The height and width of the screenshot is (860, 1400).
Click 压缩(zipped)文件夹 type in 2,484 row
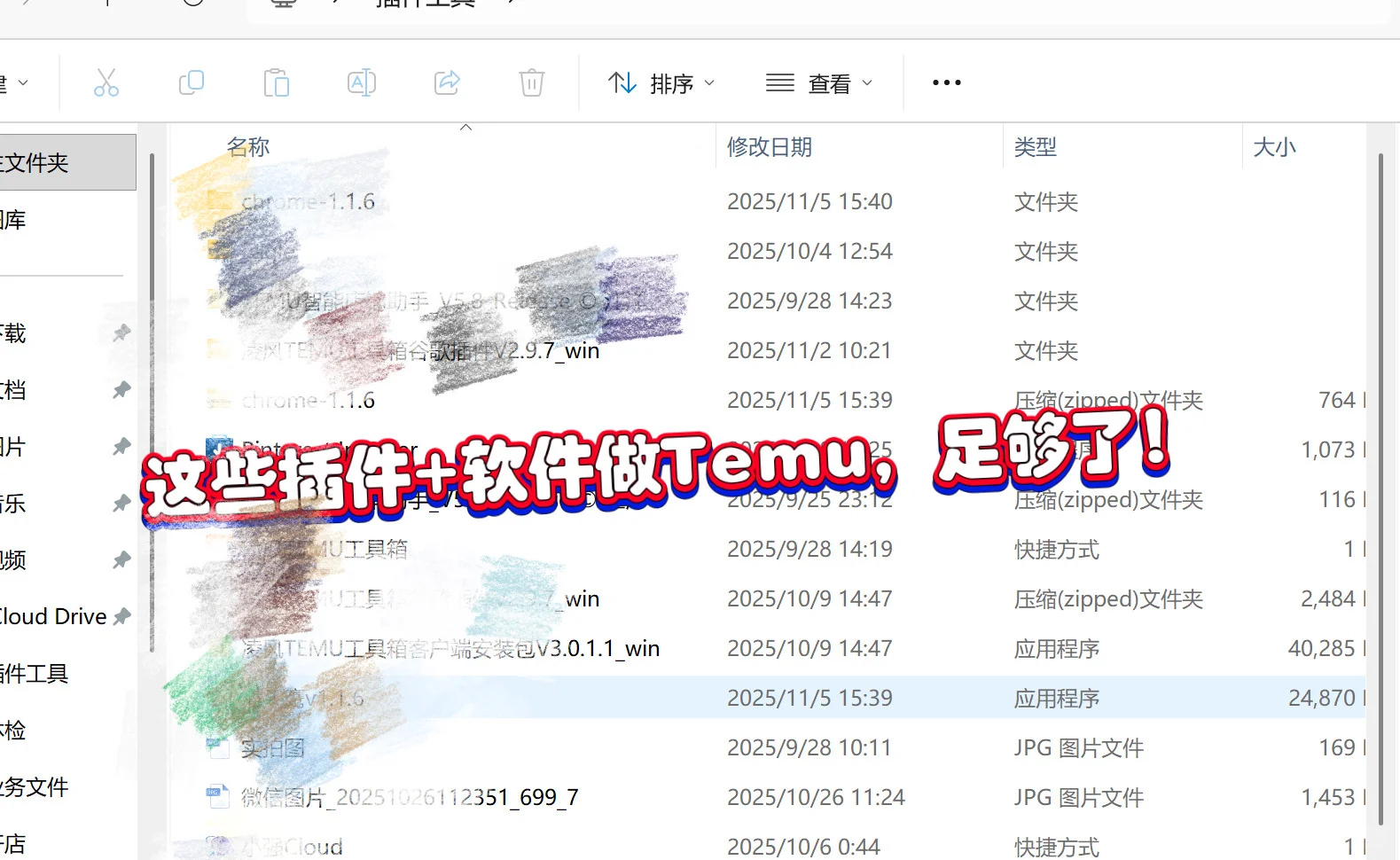pos(1108,598)
